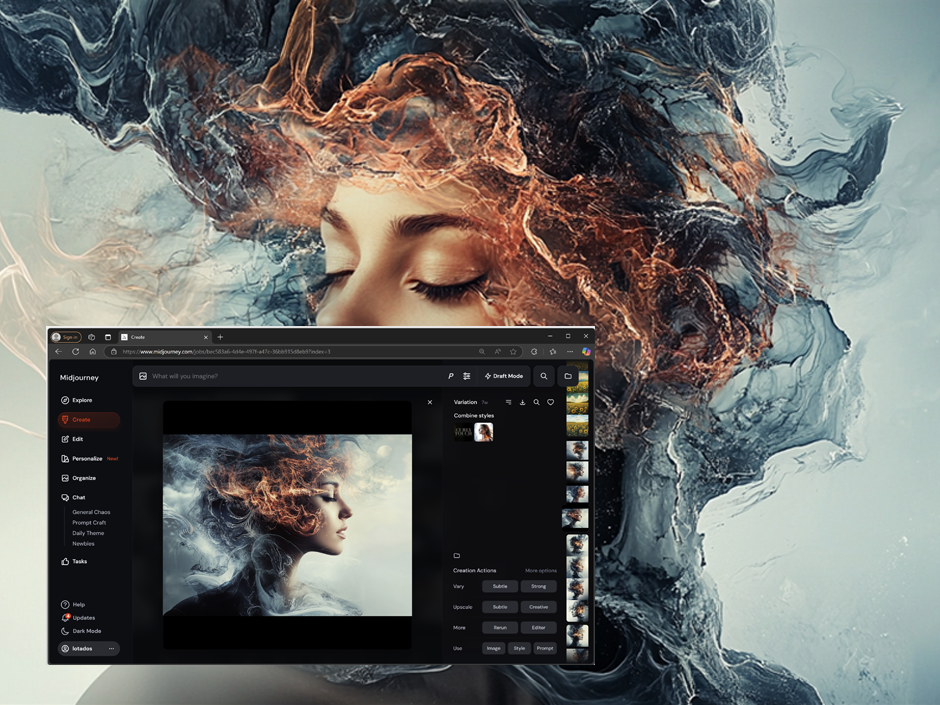This screenshot has height=705, width=940.
Task: Click the list options icon beside Variation
Action: pos(508,402)
